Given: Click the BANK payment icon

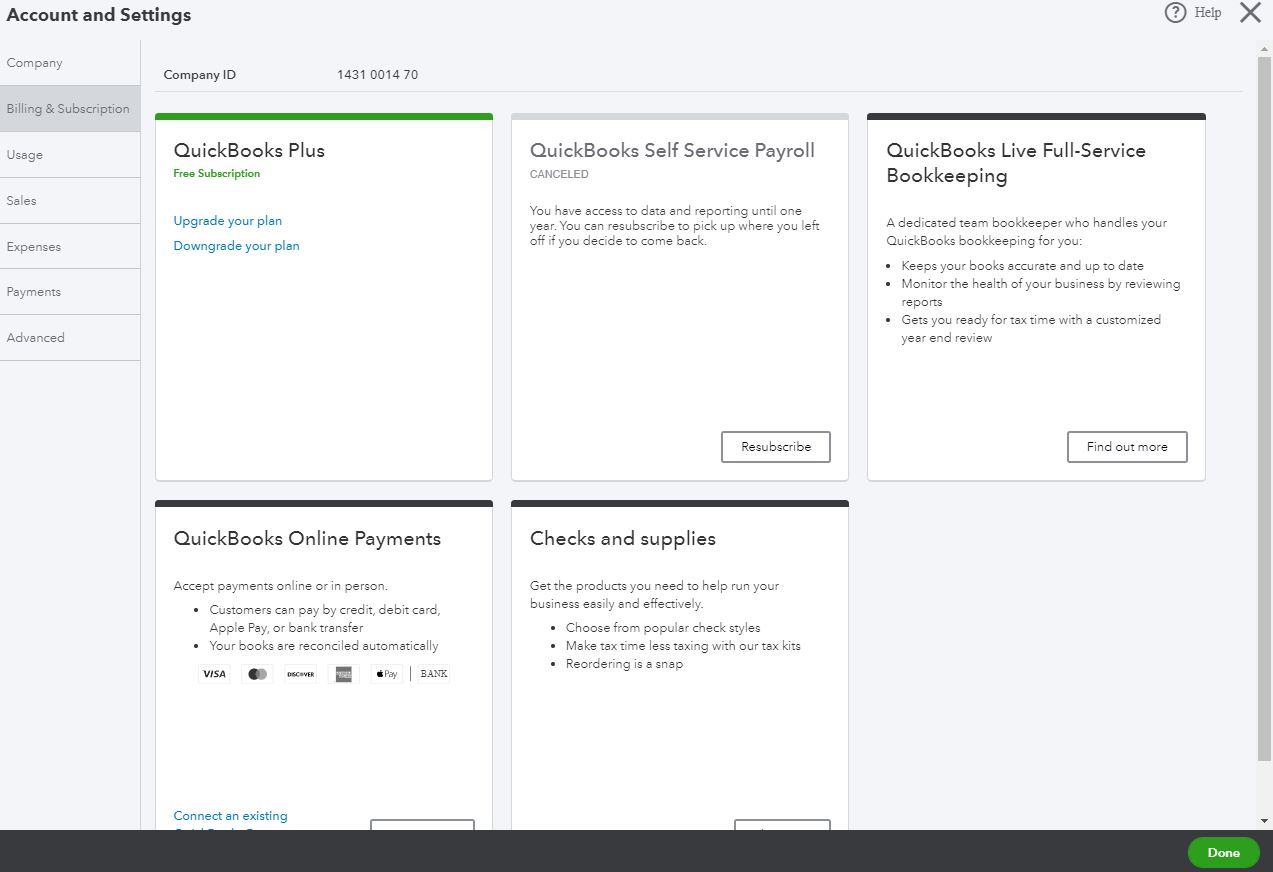Looking at the screenshot, I should [x=434, y=674].
